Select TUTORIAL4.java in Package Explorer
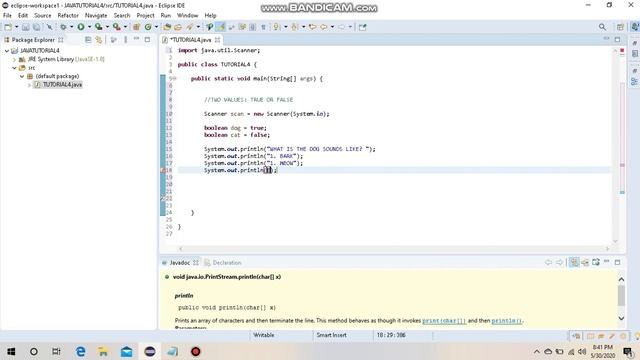The height and width of the screenshot is (360, 640). [x=59, y=85]
